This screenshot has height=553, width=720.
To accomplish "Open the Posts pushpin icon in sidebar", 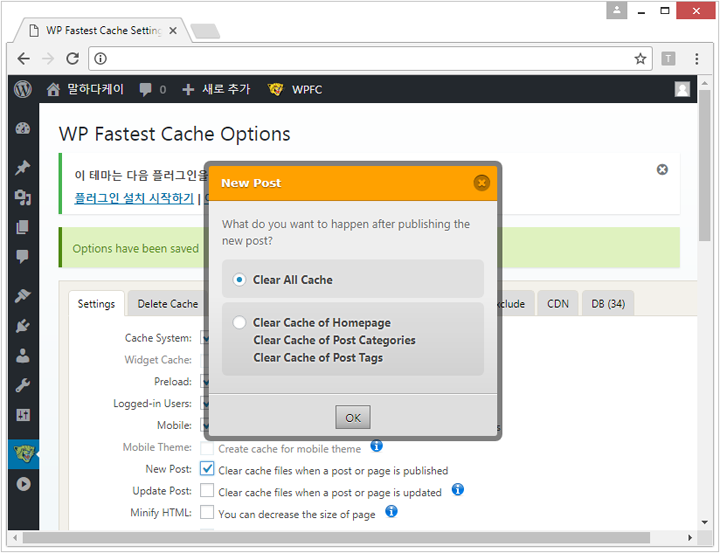I will coord(23,167).
